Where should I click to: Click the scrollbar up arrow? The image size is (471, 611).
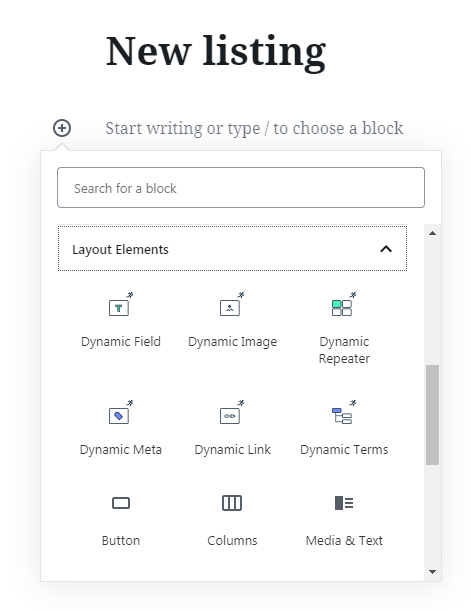pos(432,233)
